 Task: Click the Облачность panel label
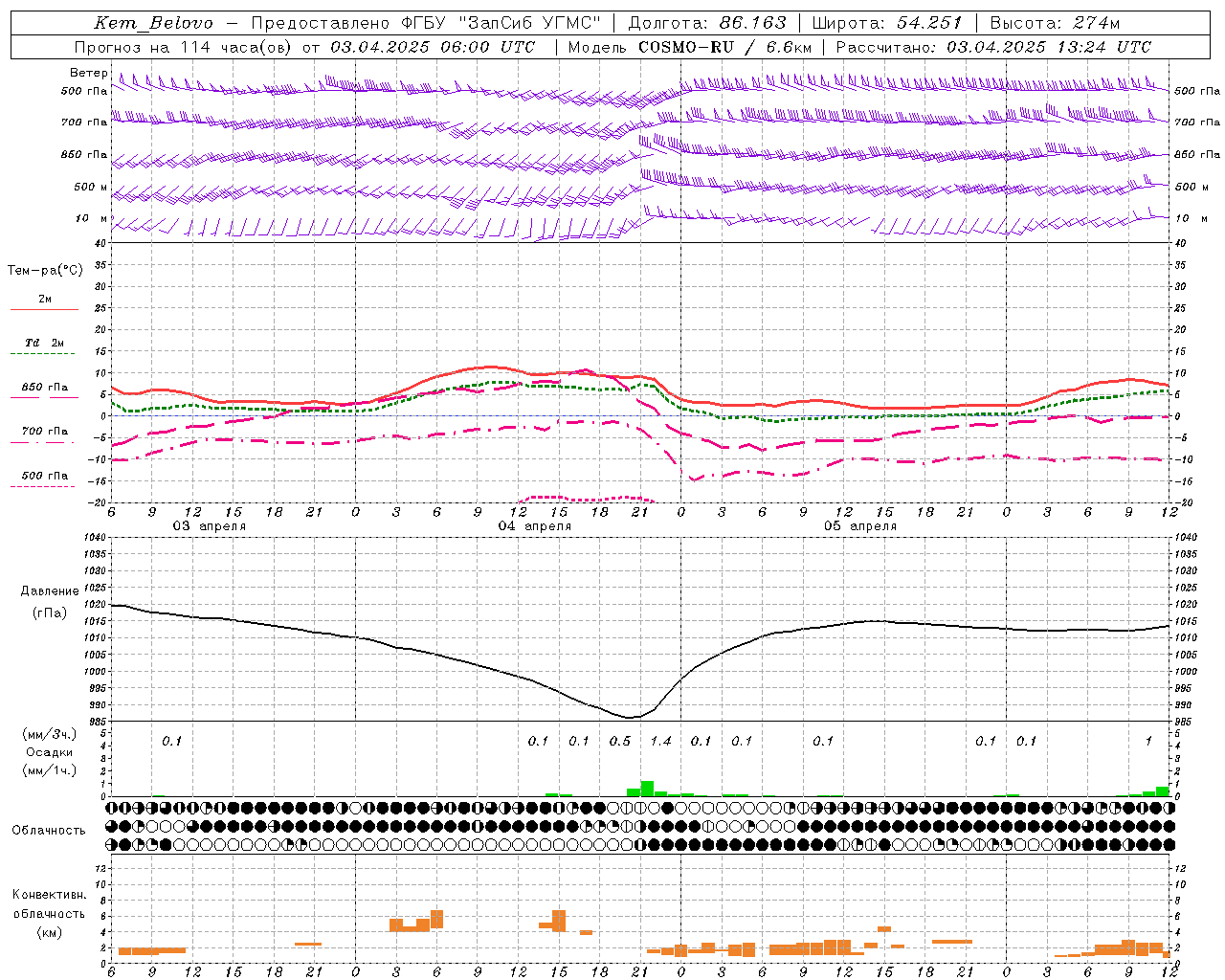49,830
